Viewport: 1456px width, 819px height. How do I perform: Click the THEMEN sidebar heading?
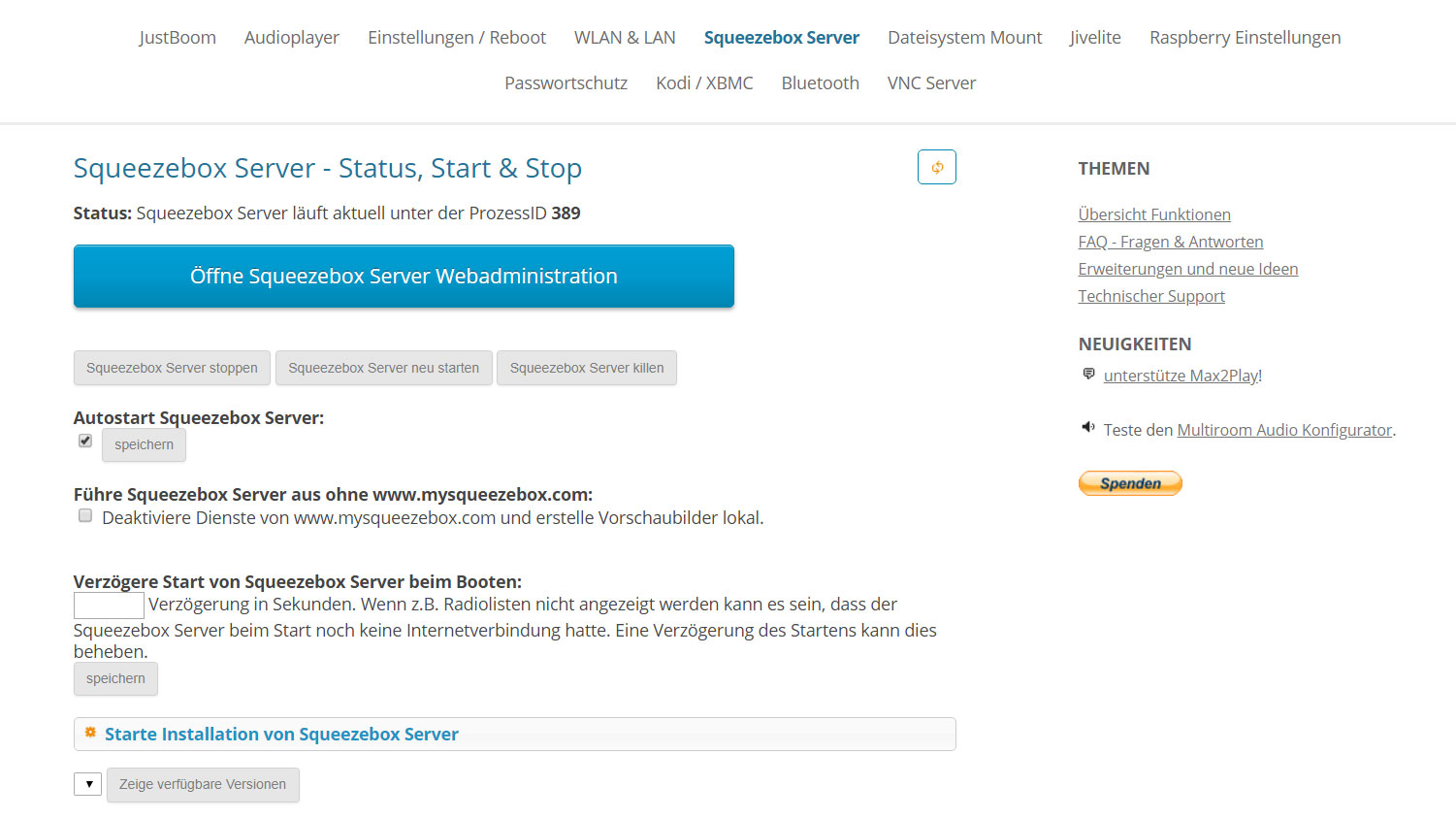[1114, 169]
